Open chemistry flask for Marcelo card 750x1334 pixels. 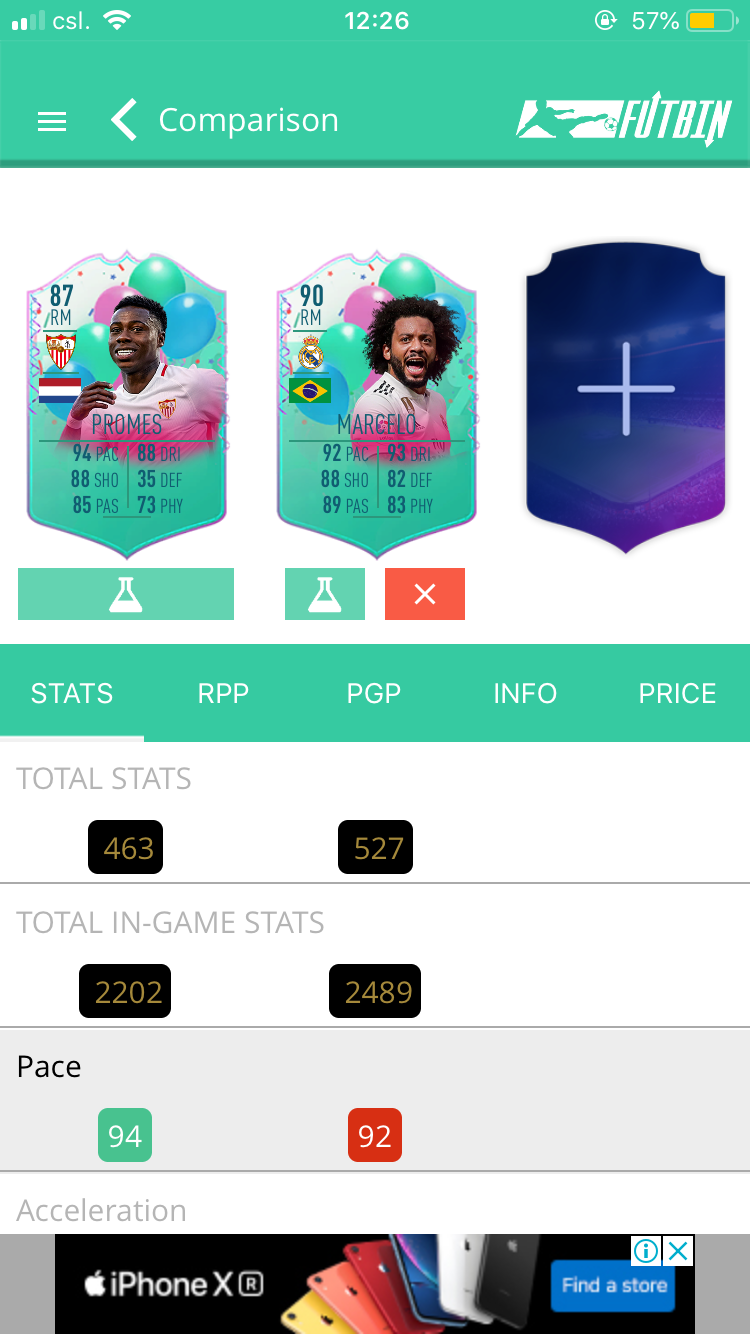tap(325, 594)
